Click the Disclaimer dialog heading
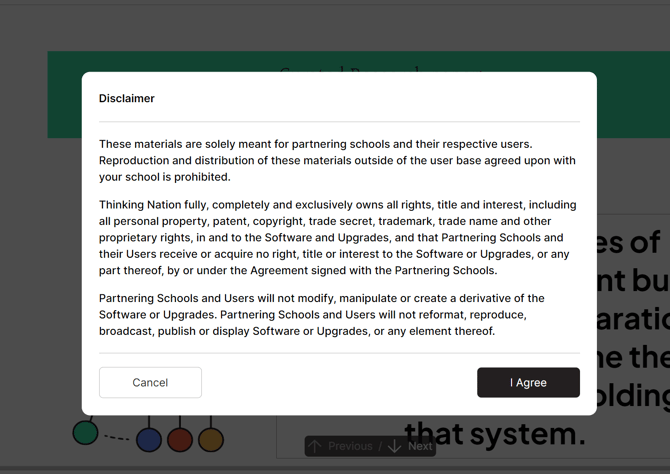This screenshot has height=474, width=670. (126, 98)
